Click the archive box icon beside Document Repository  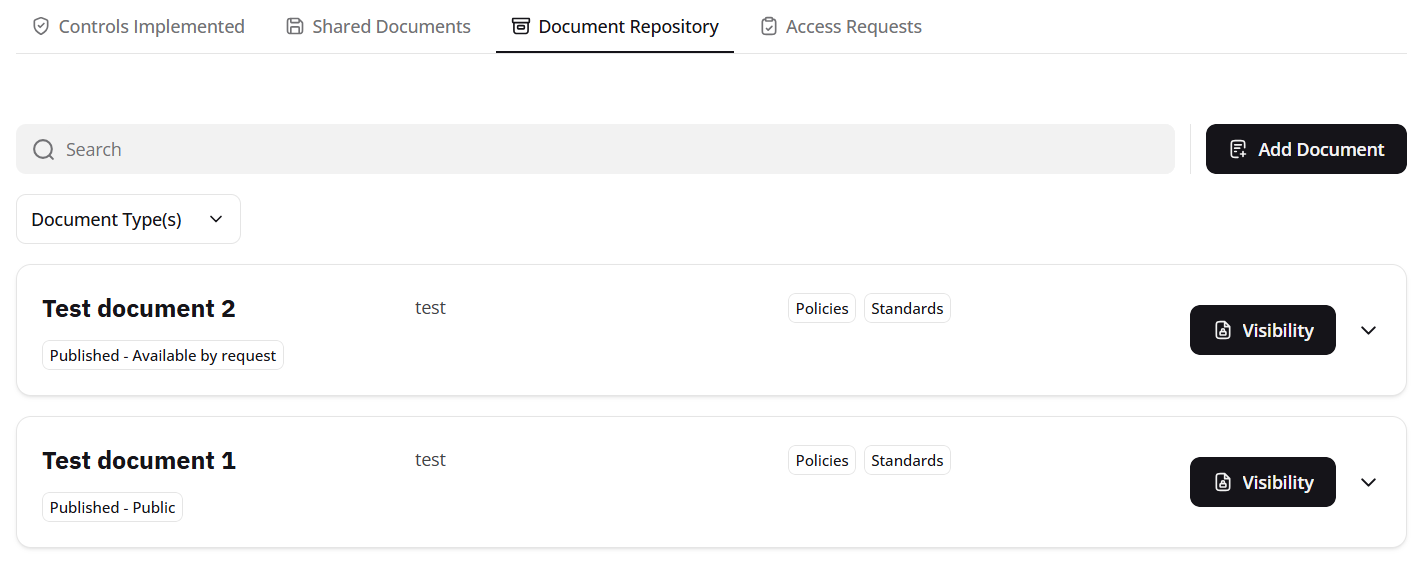coord(520,27)
